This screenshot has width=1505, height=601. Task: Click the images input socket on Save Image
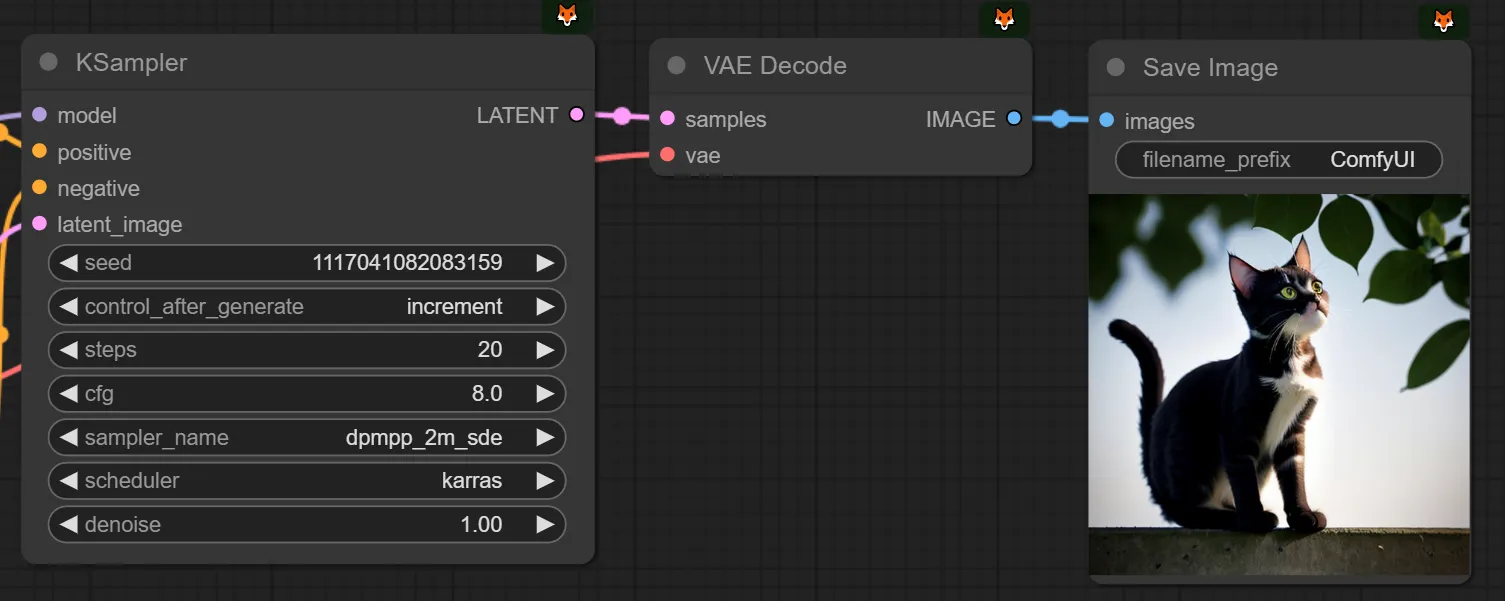pyautogui.click(x=1106, y=121)
